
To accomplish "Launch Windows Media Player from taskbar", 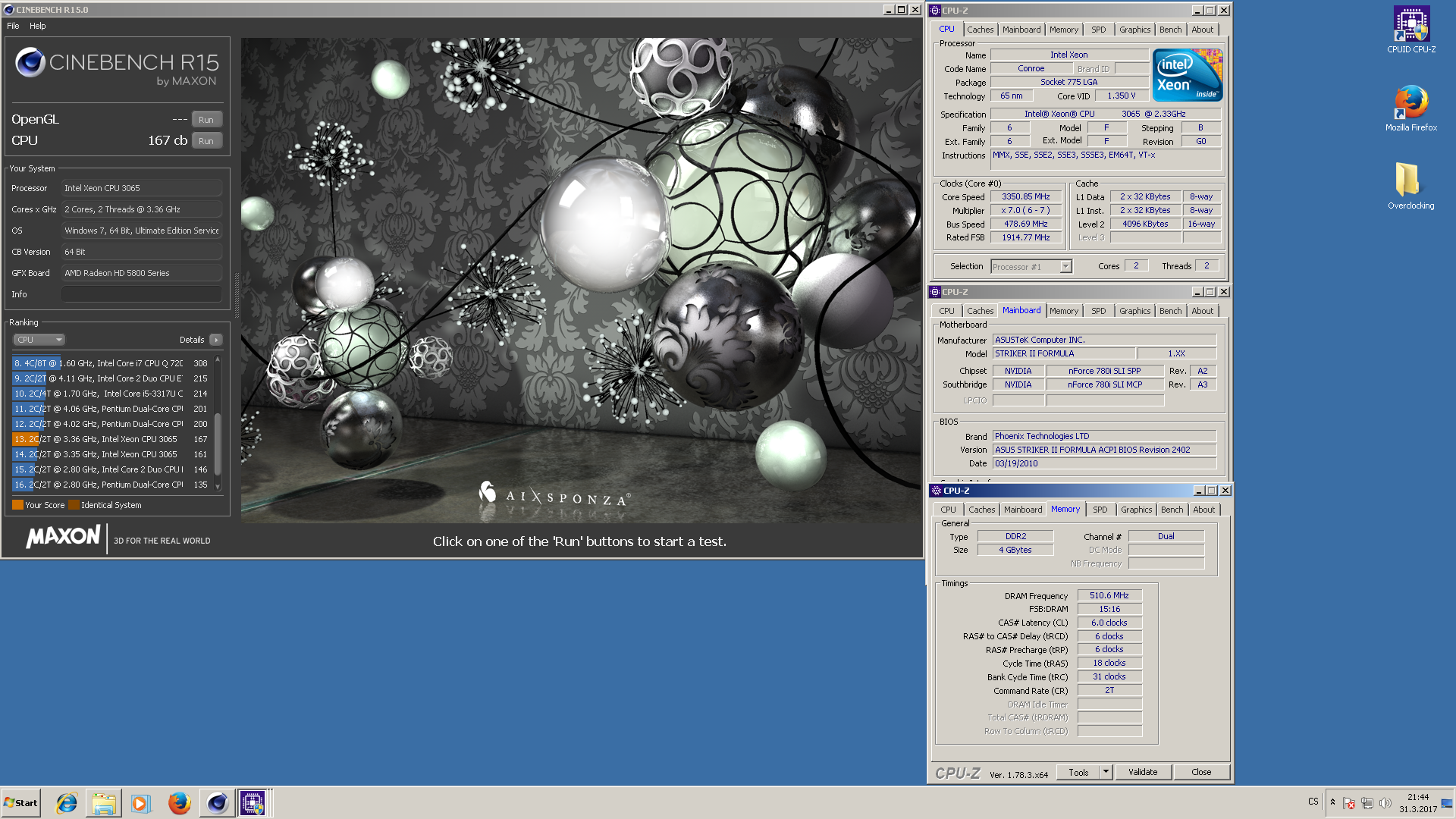I will [141, 803].
